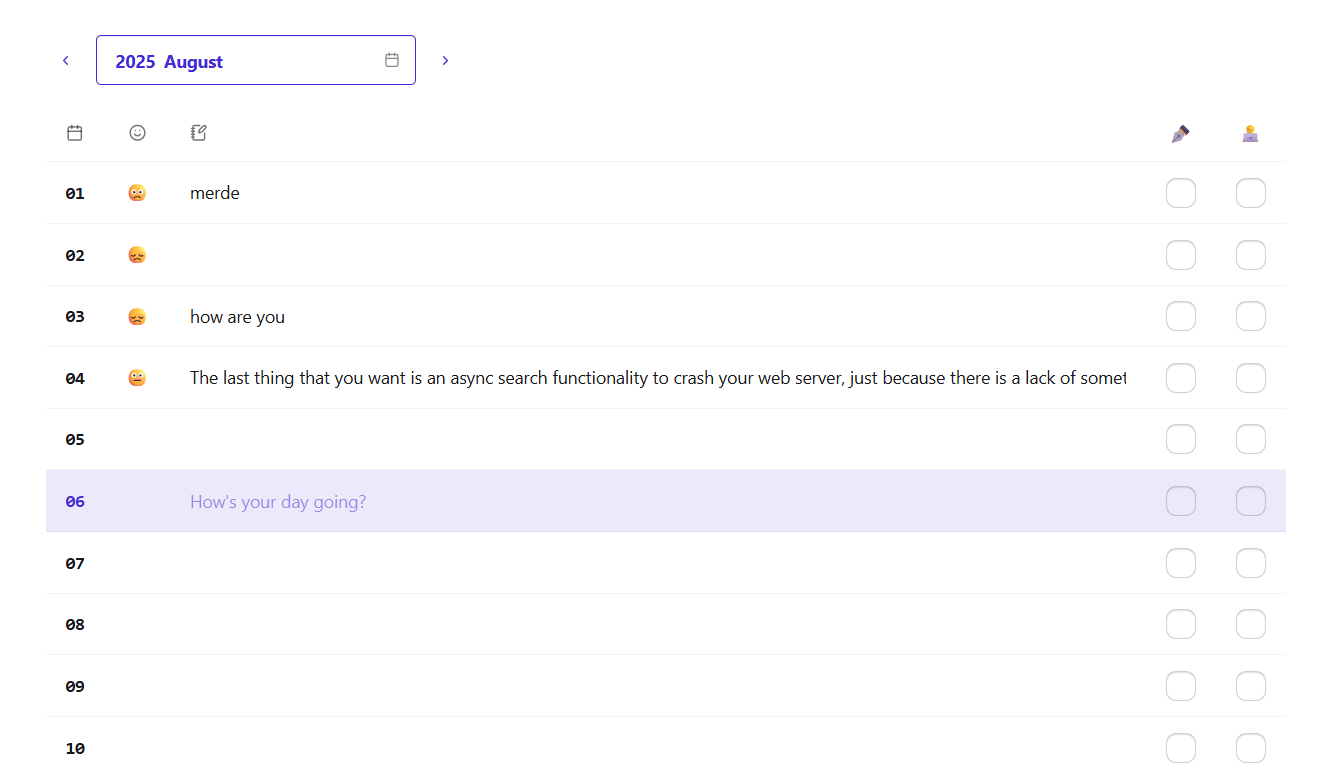Viewport: 1330px width, 777px height.
Task: Enable the fountain pen checkbox for day 06
Action: pyautogui.click(x=1180, y=501)
